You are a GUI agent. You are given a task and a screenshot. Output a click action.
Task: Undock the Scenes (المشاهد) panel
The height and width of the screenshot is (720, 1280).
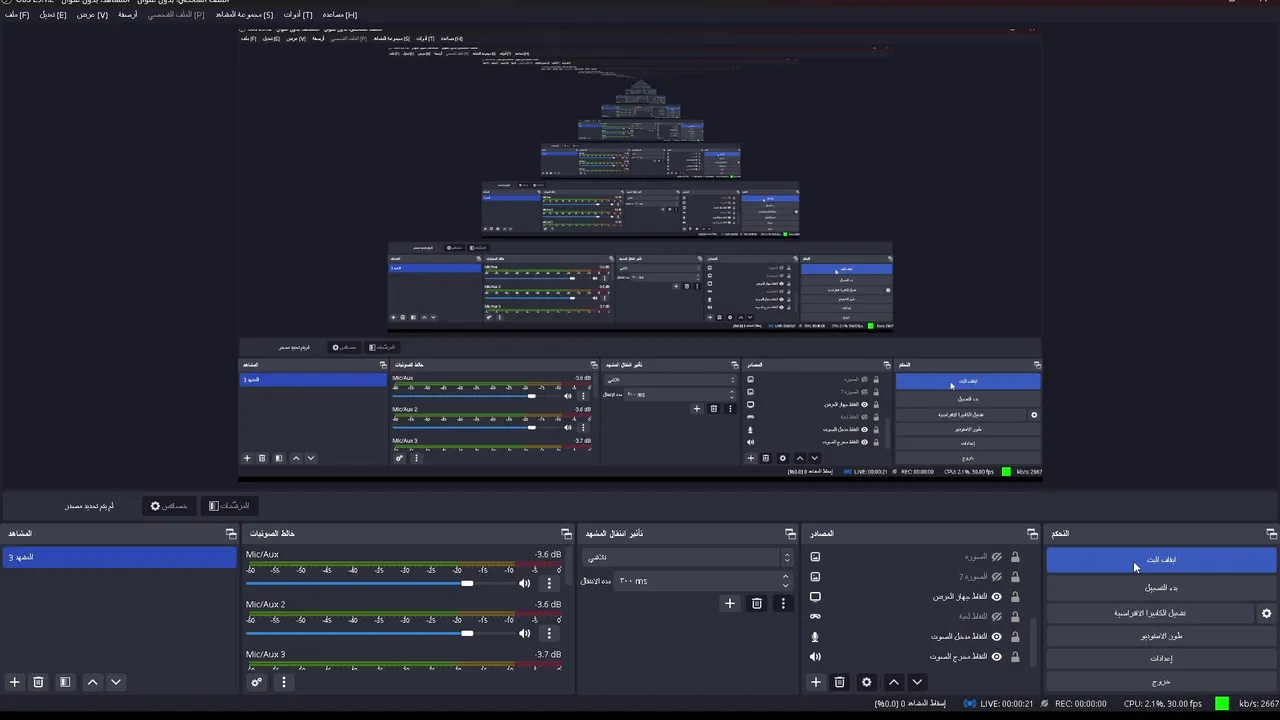(x=231, y=534)
